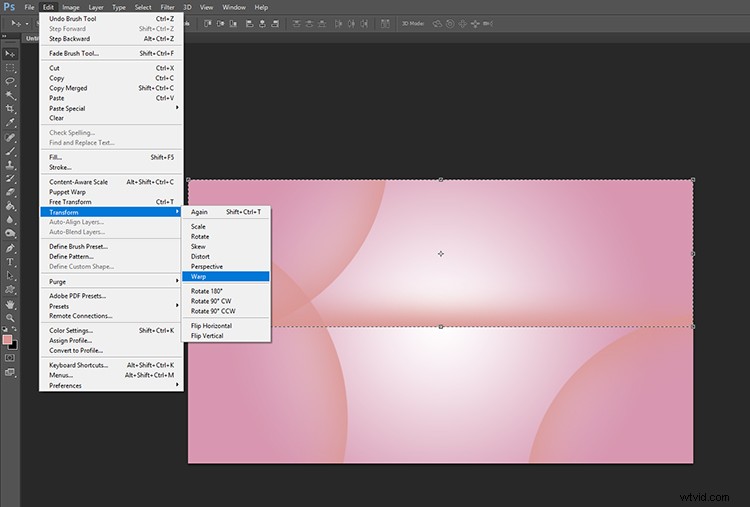The width and height of the screenshot is (750, 507).
Task: Open the Select menu
Action: point(143,7)
